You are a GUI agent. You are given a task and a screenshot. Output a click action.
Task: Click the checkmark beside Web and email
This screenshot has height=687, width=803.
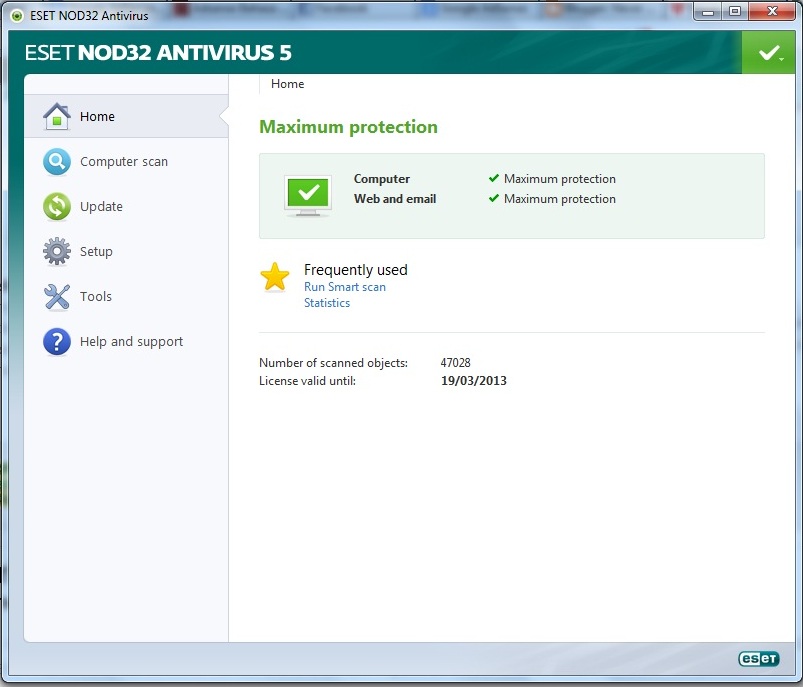click(x=493, y=199)
